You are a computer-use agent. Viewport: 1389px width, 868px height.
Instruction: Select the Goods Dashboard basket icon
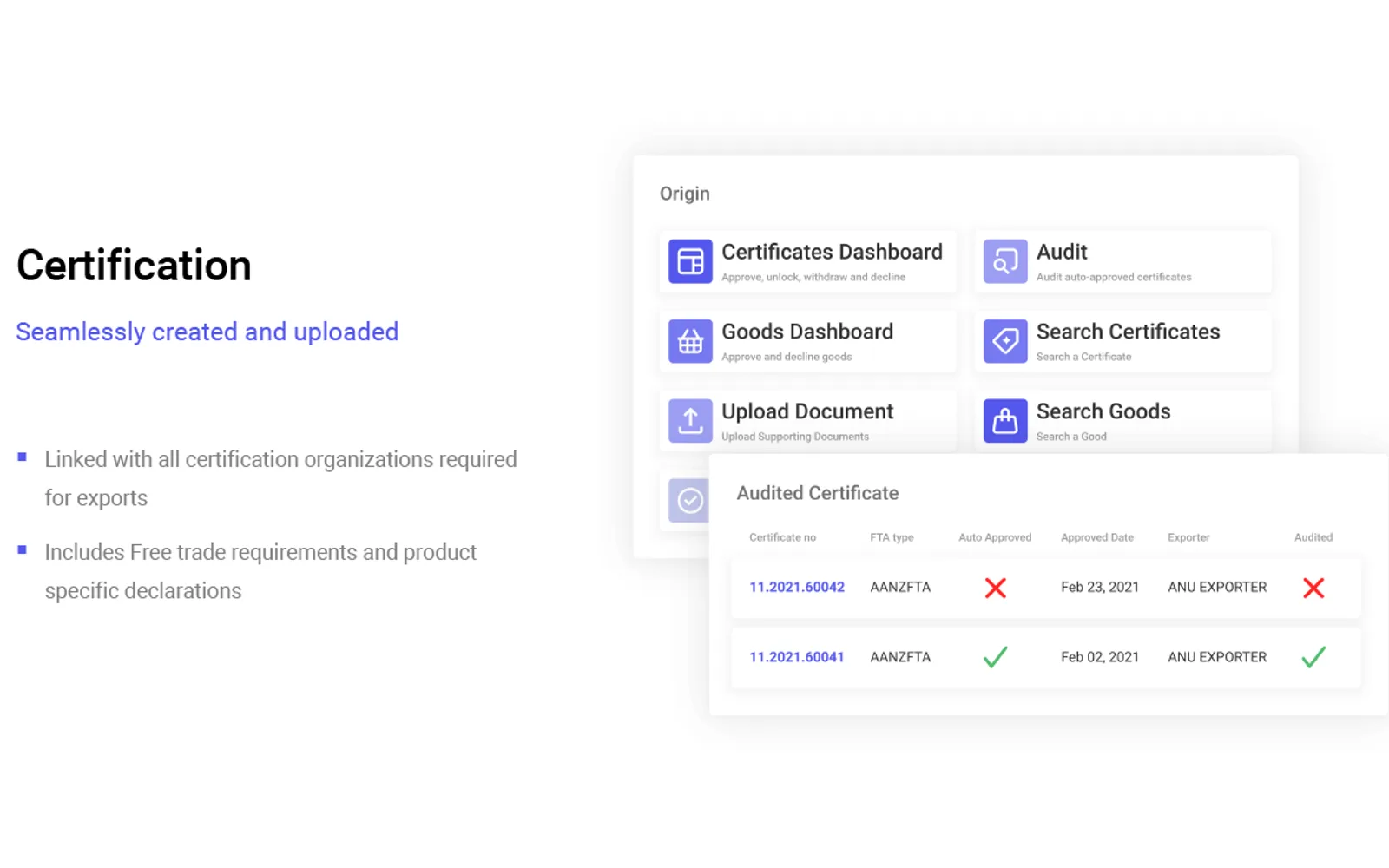point(690,341)
